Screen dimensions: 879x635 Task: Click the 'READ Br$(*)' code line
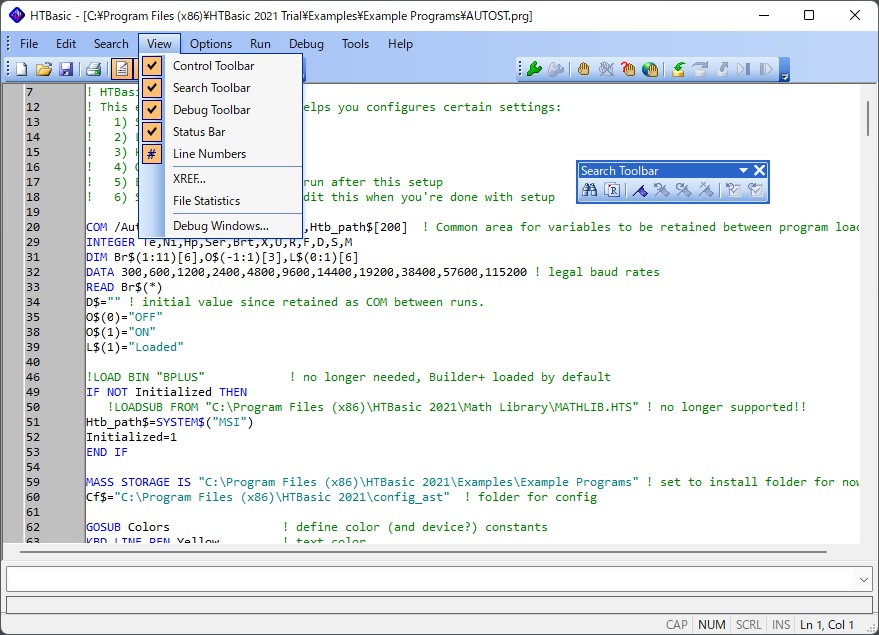click(124, 287)
